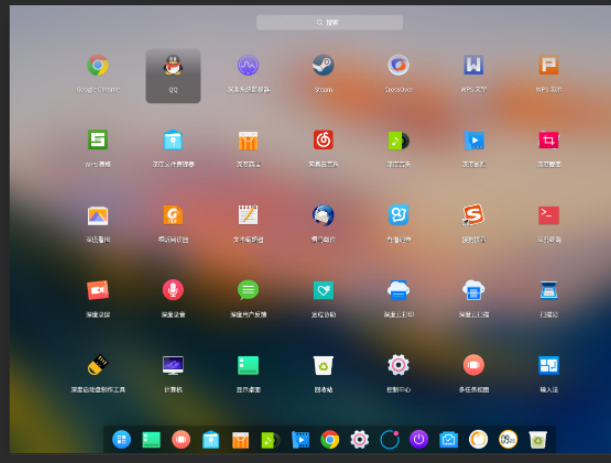
Task: Open the music player from the dock
Action: 270,440
